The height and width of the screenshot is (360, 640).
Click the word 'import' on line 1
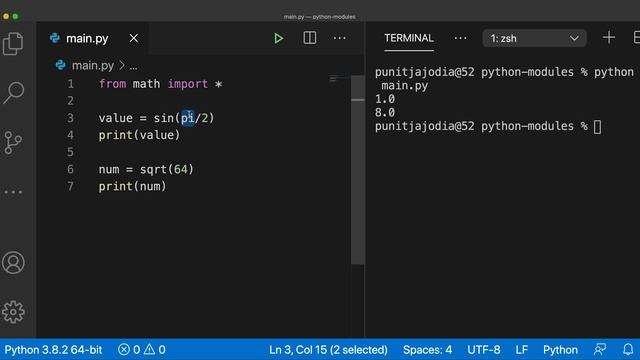coord(188,84)
